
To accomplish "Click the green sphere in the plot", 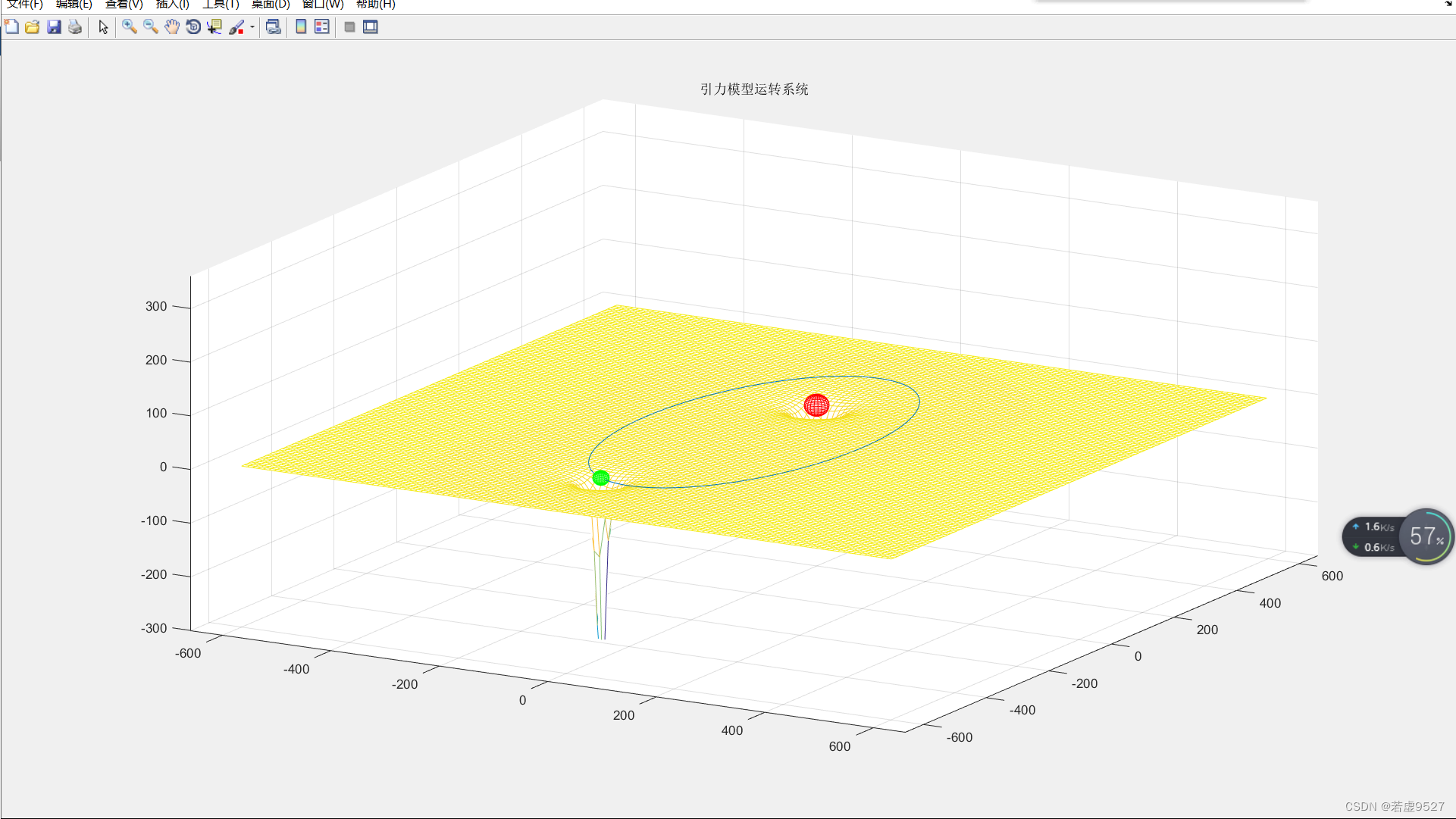I will pos(601,478).
